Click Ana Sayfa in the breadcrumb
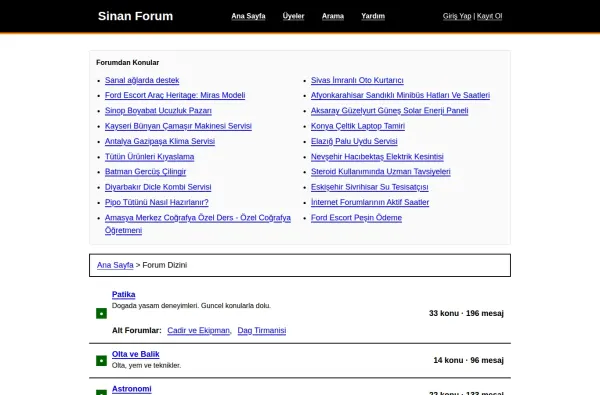The image size is (600, 395). (115, 265)
